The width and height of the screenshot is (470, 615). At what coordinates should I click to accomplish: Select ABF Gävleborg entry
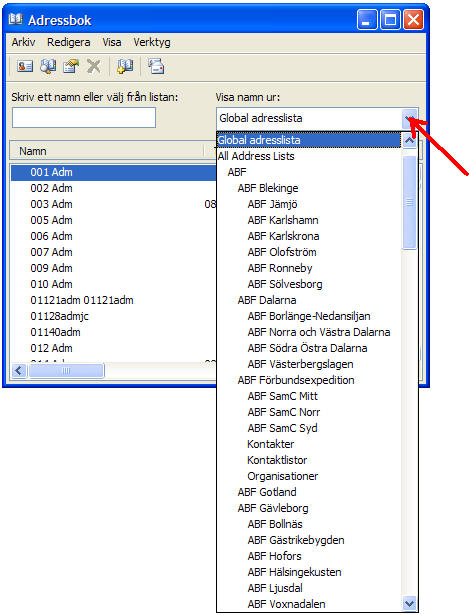(309, 508)
